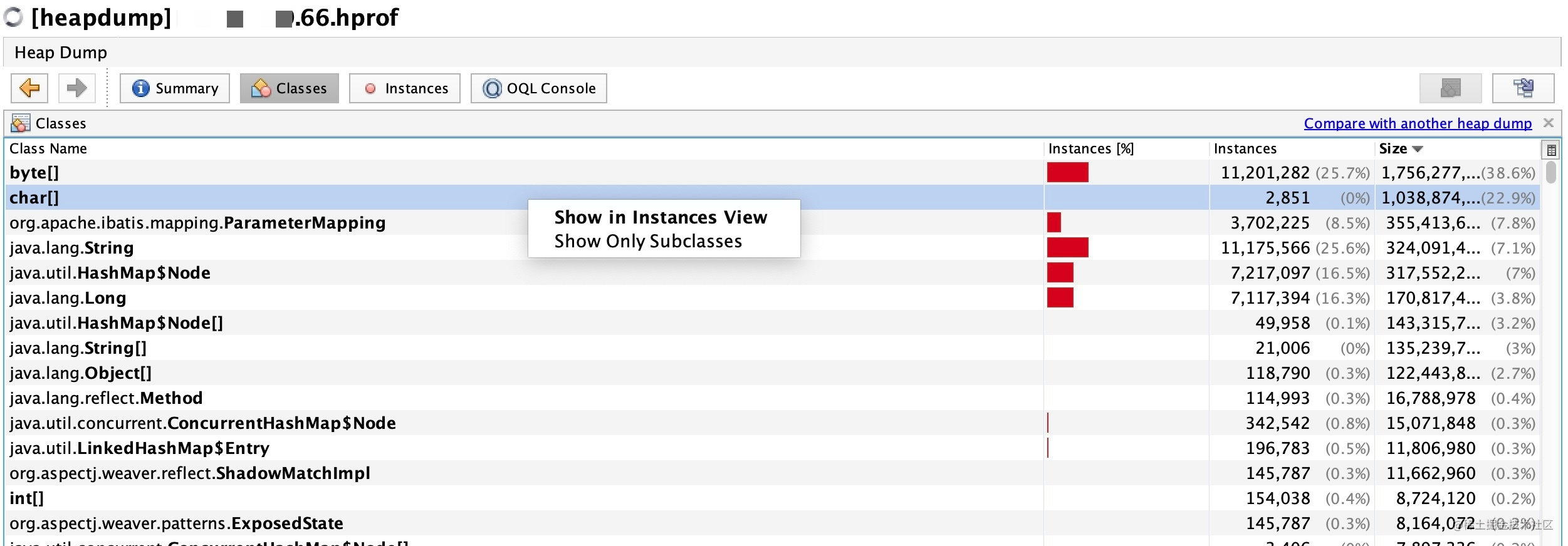Viewport: 1568px width, 546px height.
Task: Click the grayed toolbar icon button
Action: tap(1450, 88)
